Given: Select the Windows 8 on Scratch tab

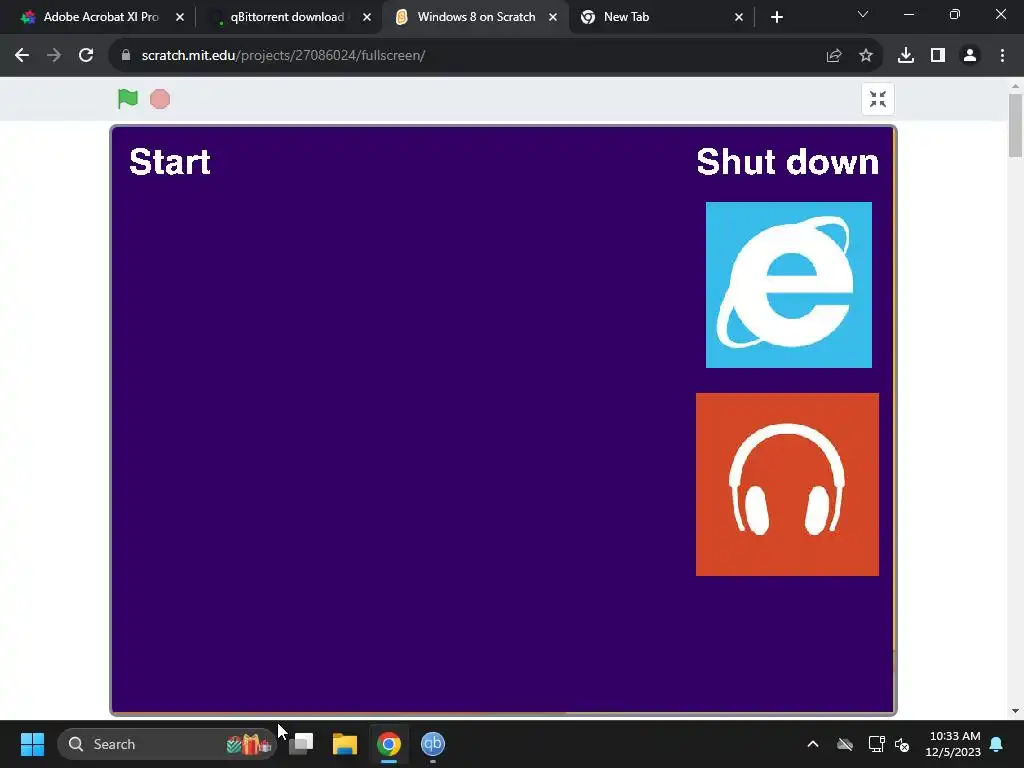Looking at the screenshot, I should tap(476, 17).
